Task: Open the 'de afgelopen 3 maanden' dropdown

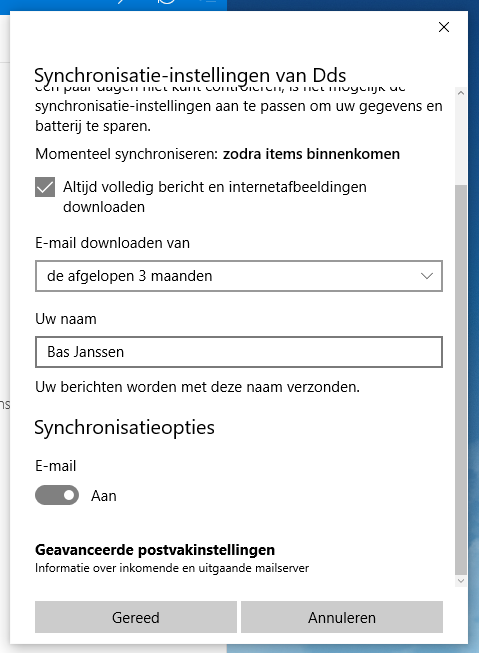Action: (239, 276)
